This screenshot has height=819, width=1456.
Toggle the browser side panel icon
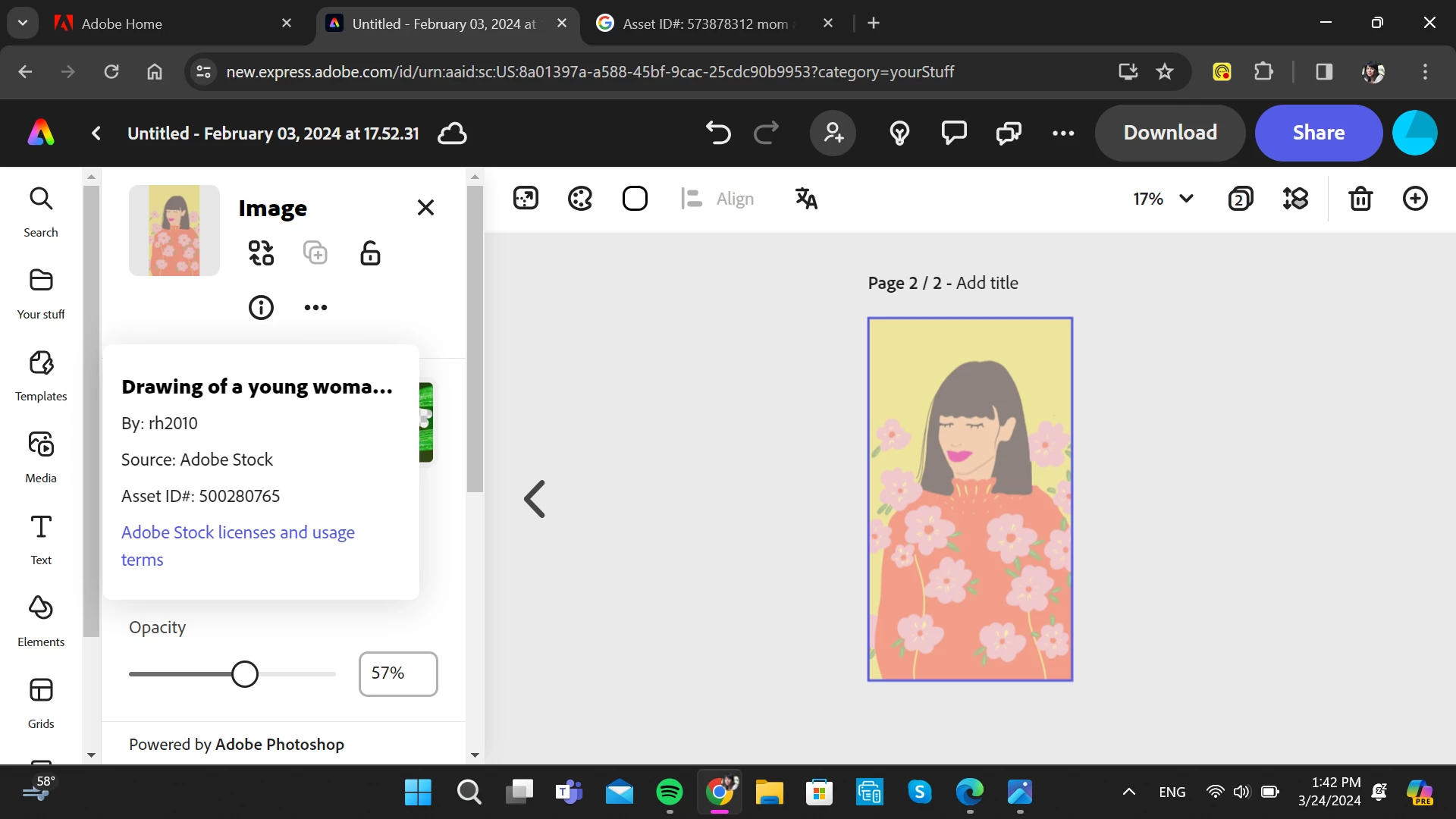click(1324, 71)
